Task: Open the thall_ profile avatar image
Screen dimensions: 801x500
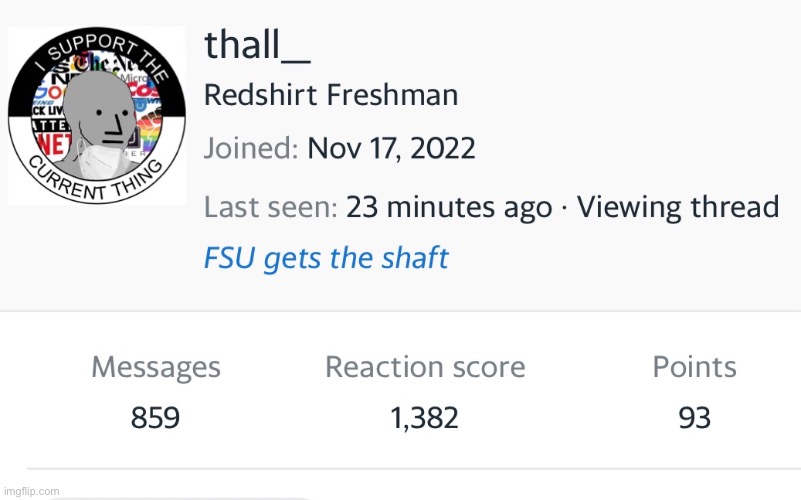Action: [x=97, y=115]
